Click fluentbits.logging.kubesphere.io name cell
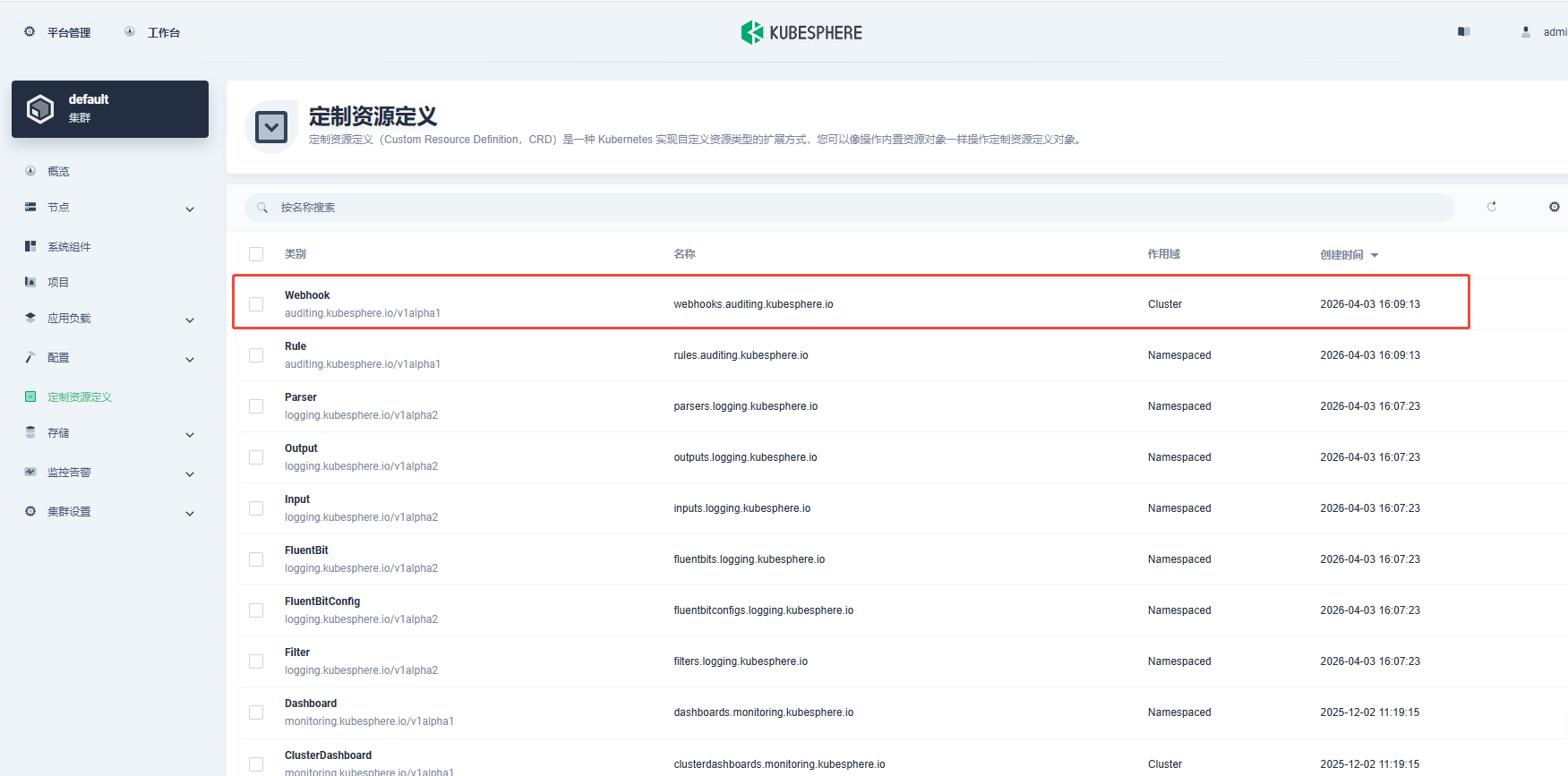The image size is (1568, 776). (x=750, y=559)
